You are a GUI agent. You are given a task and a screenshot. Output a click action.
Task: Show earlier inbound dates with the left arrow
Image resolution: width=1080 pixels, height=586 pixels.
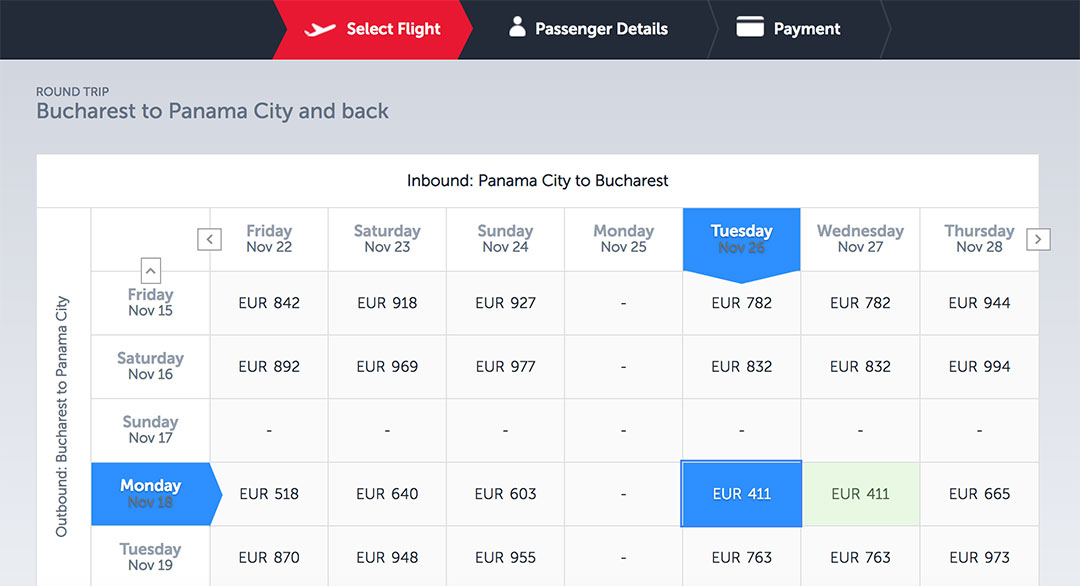point(209,239)
